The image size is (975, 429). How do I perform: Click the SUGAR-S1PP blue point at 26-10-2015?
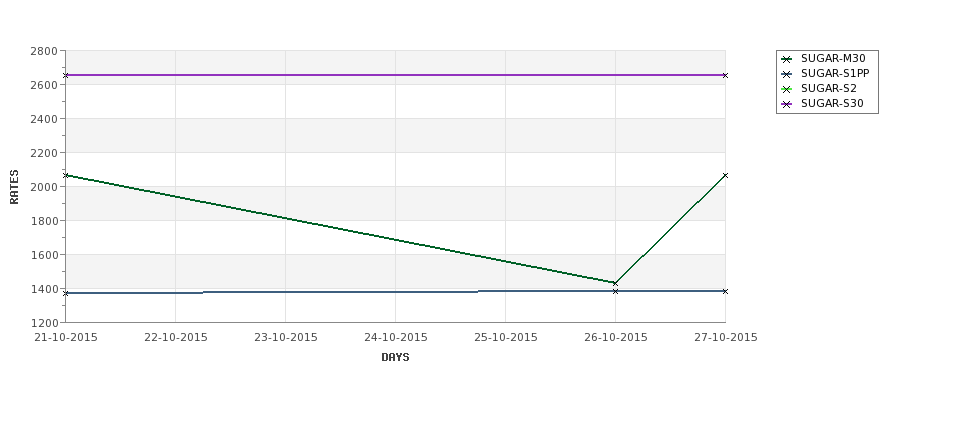616,291
